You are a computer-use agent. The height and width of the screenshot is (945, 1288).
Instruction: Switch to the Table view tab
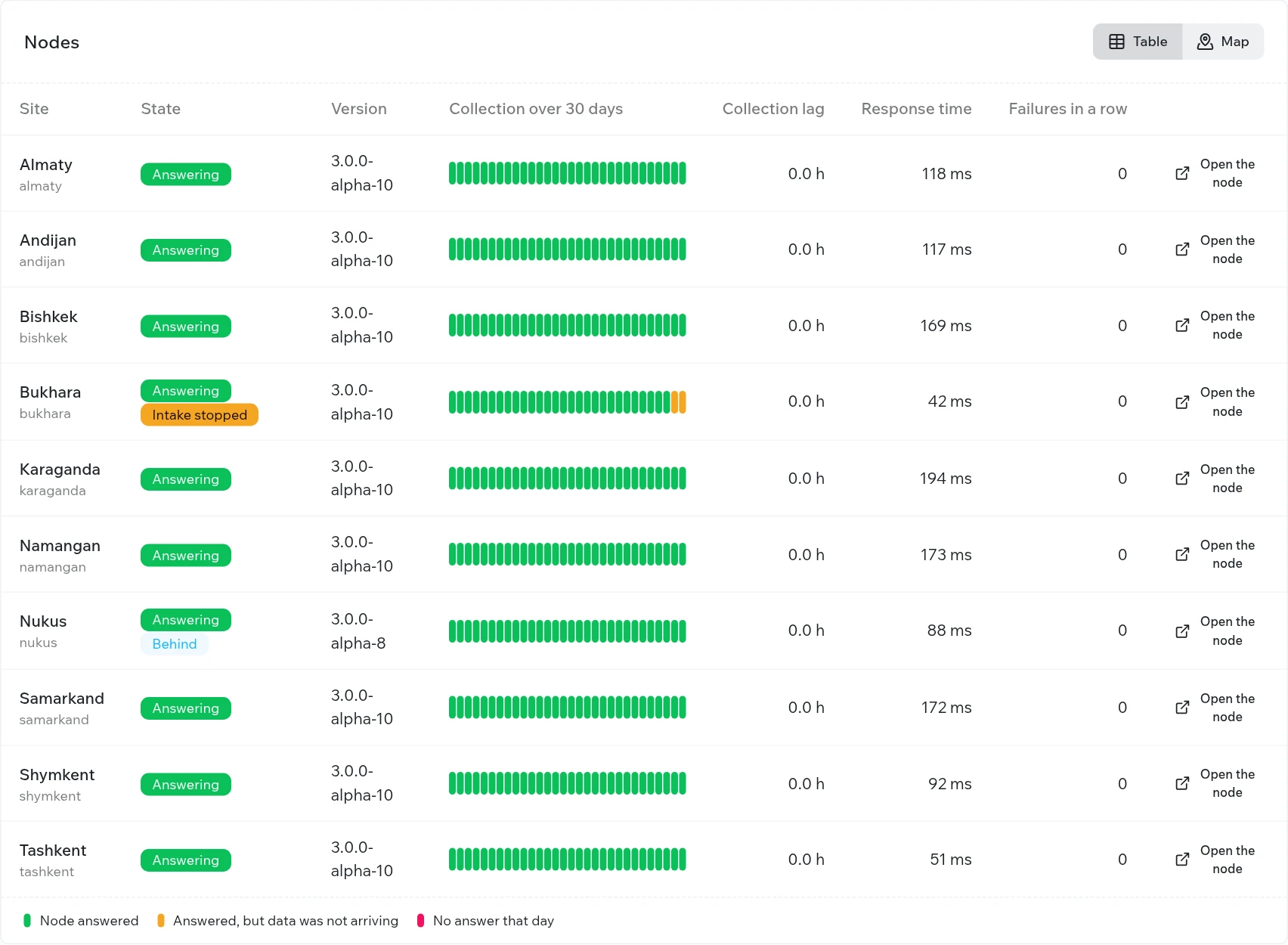point(1138,42)
